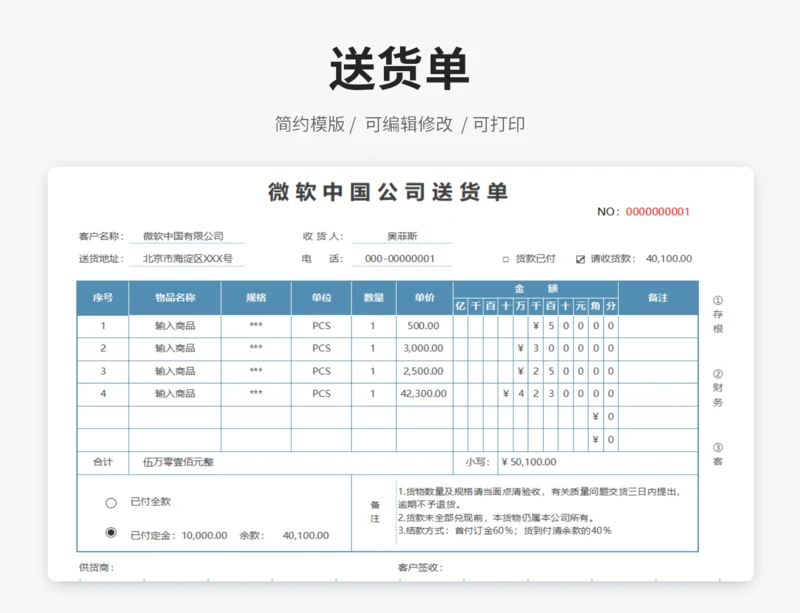The image size is (800, 613).
Task: Click the unit price 2,500.00
Action: pyautogui.click(x=423, y=372)
